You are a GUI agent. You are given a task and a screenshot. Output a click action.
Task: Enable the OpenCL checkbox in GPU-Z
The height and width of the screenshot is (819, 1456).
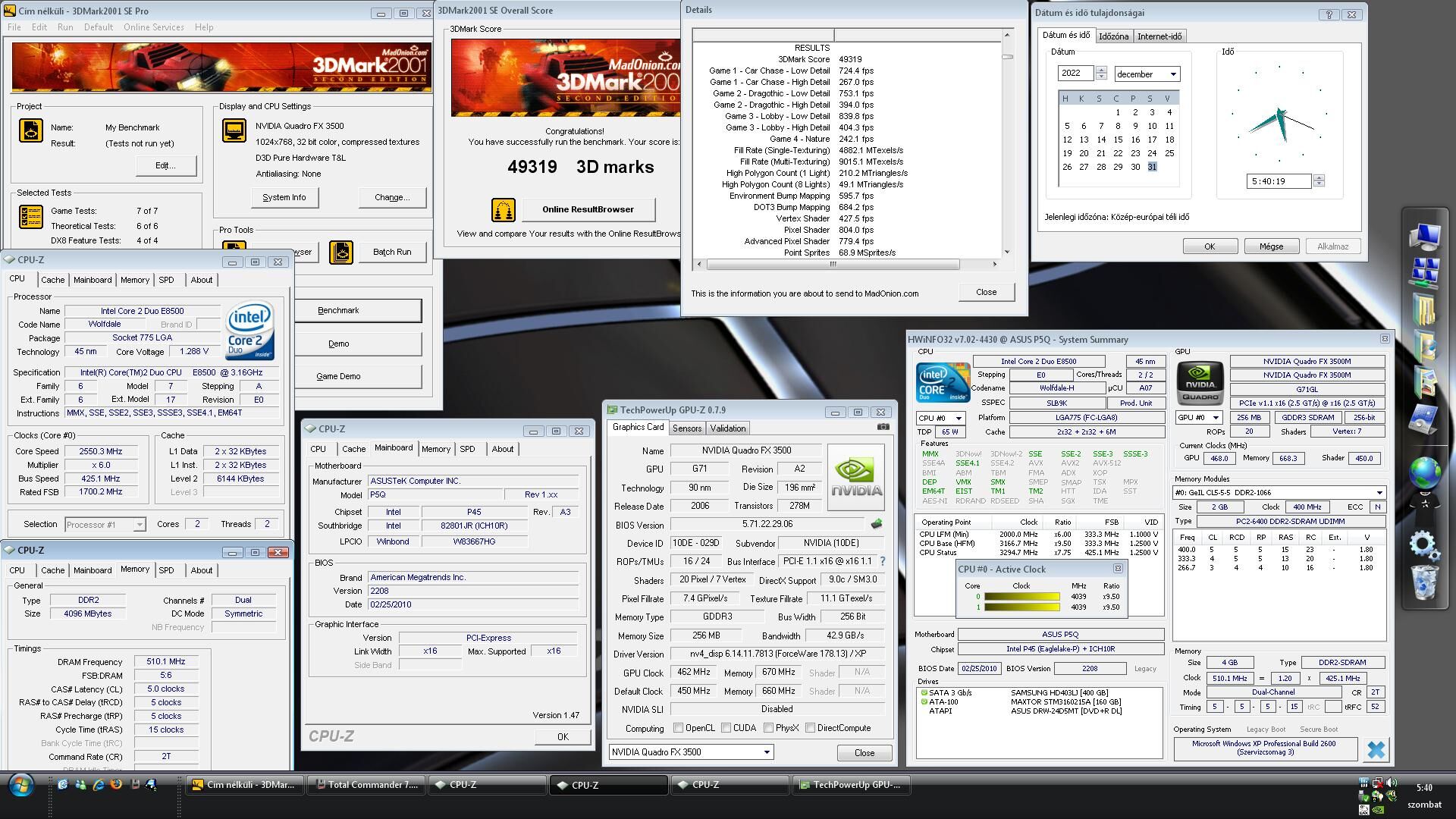(x=678, y=728)
